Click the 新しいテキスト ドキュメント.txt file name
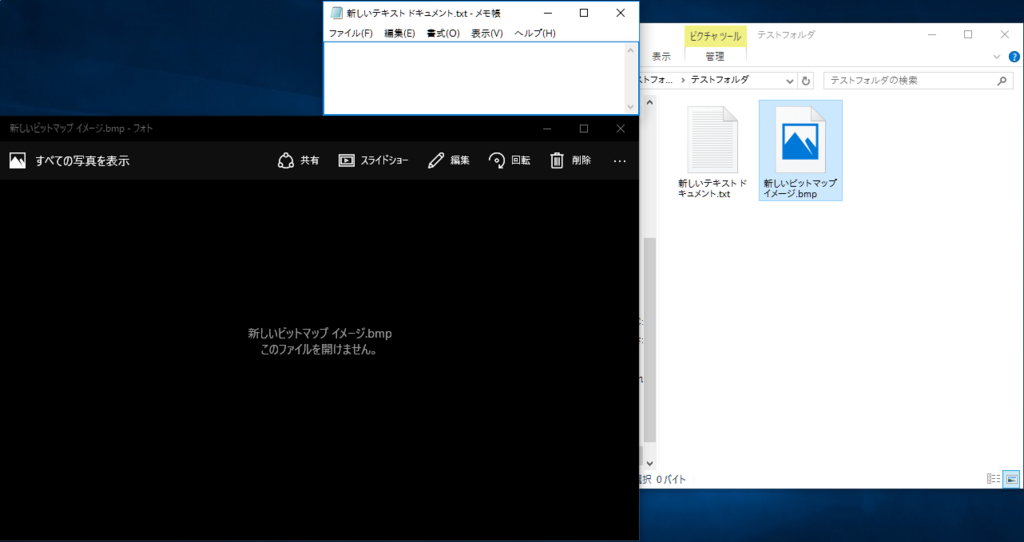This screenshot has height=542, width=1024. [x=712, y=189]
